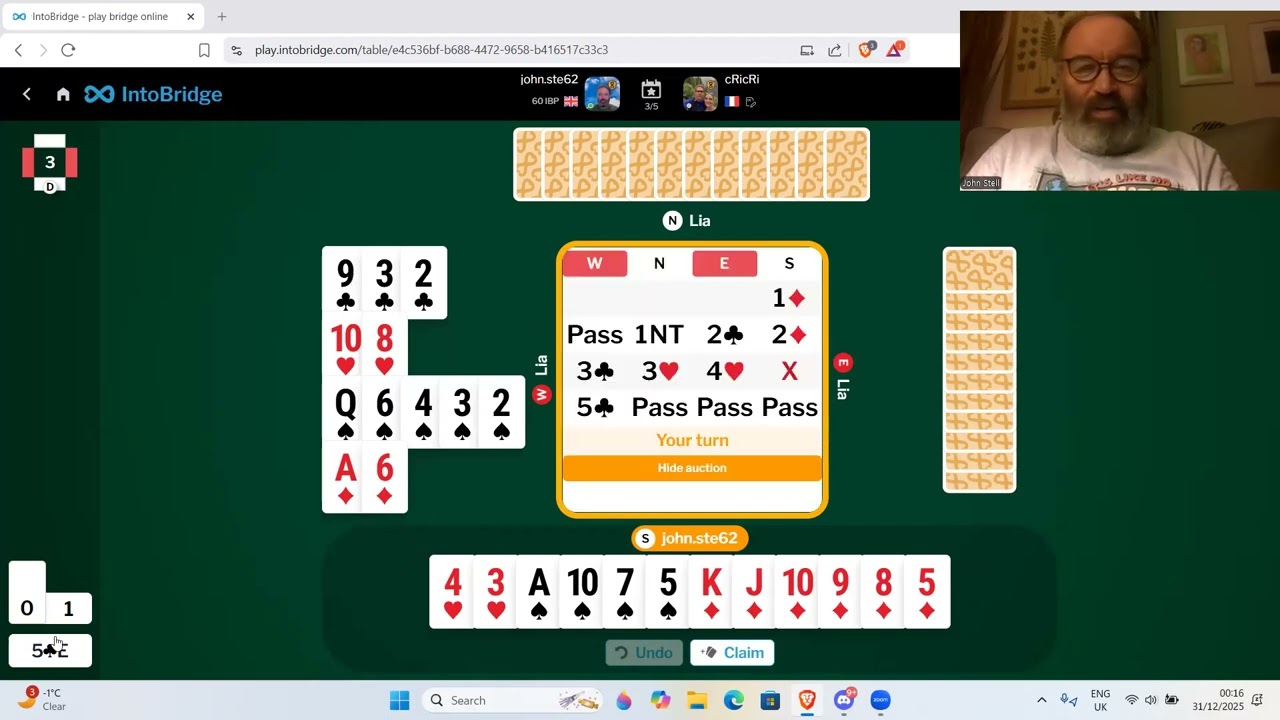Open a new browser tab
This screenshot has height=720, width=1280.
[x=222, y=16]
